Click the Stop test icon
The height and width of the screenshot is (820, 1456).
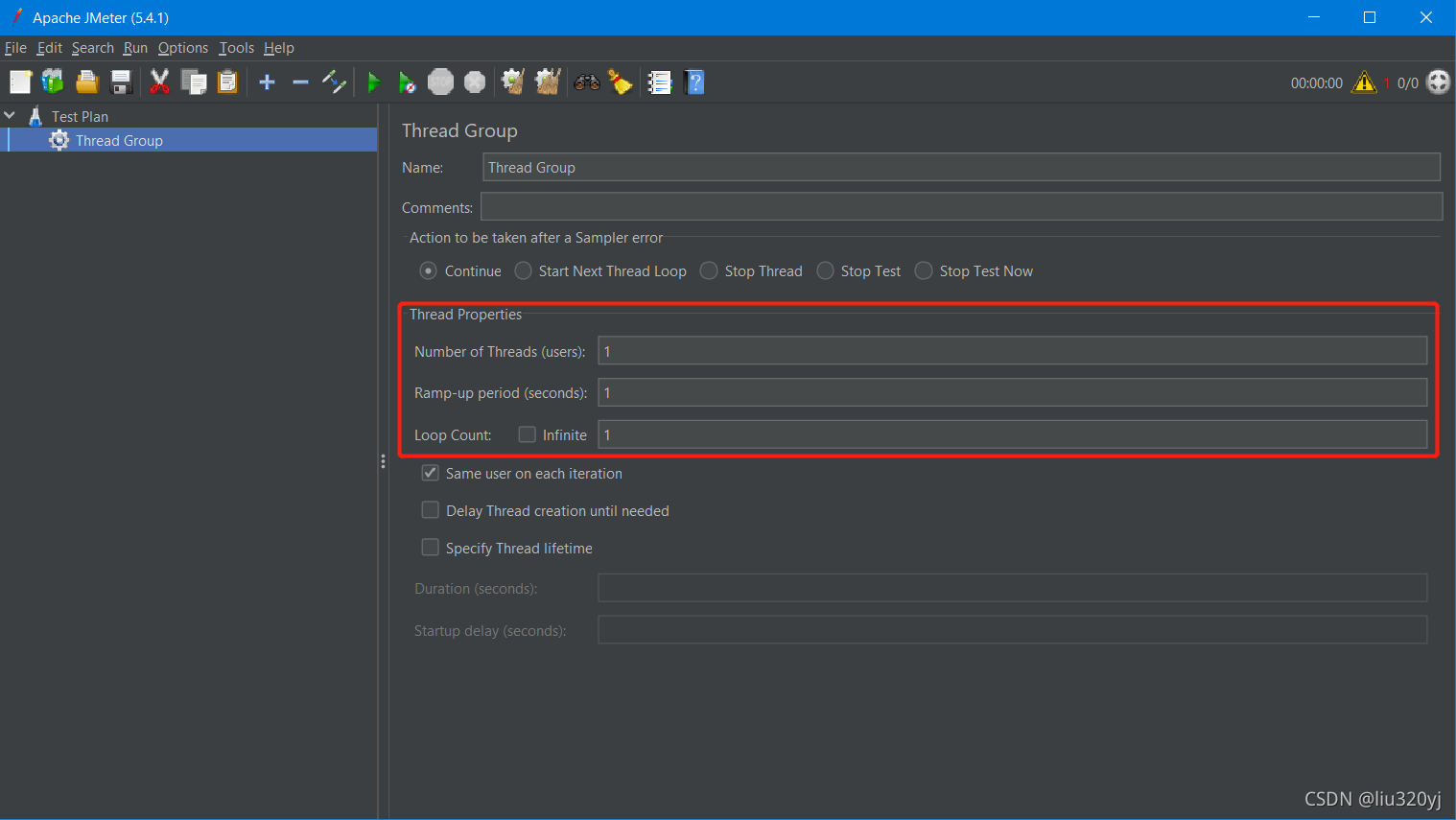(x=440, y=82)
